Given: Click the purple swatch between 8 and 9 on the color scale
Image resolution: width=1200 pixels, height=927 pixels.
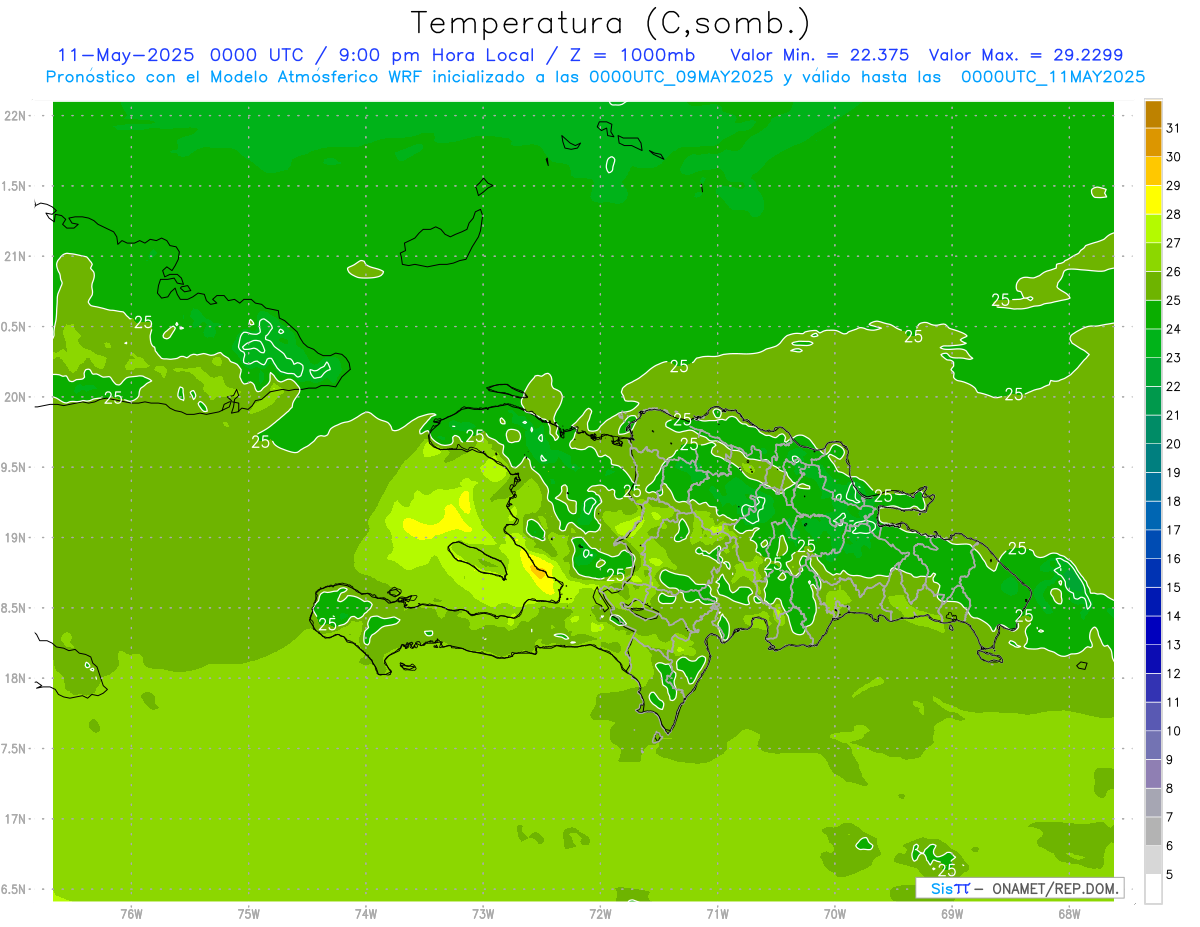Looking at the screenshot, I should coord(1153,774).
